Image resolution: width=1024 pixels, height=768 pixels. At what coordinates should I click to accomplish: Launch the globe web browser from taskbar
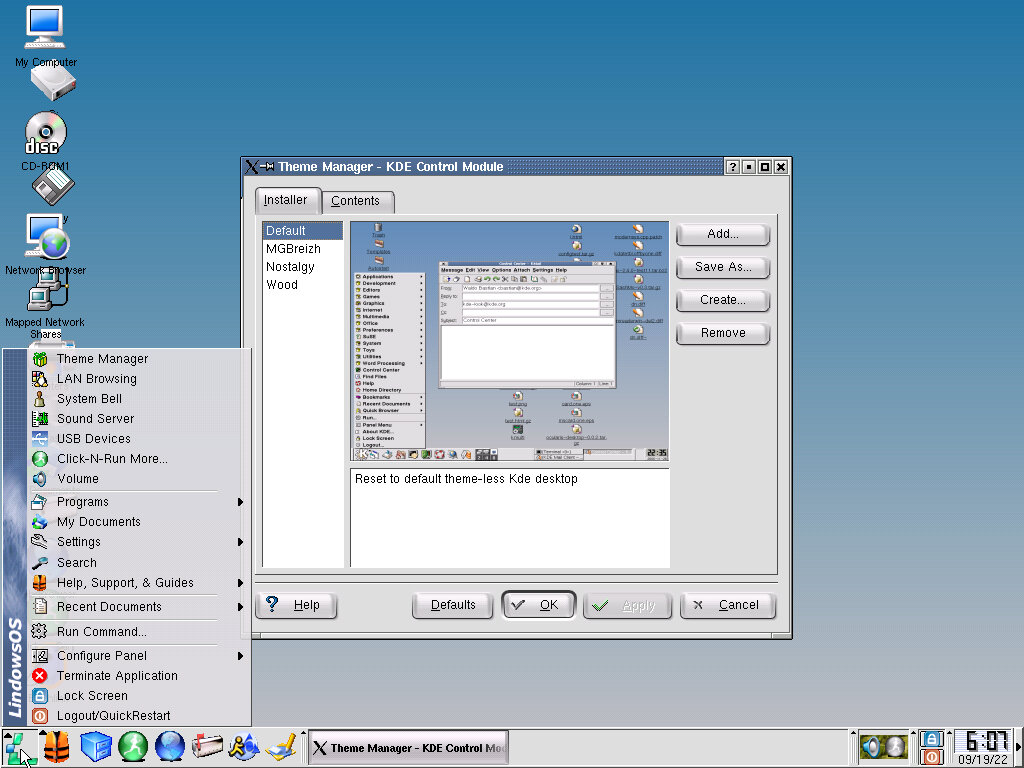point(170,746)
